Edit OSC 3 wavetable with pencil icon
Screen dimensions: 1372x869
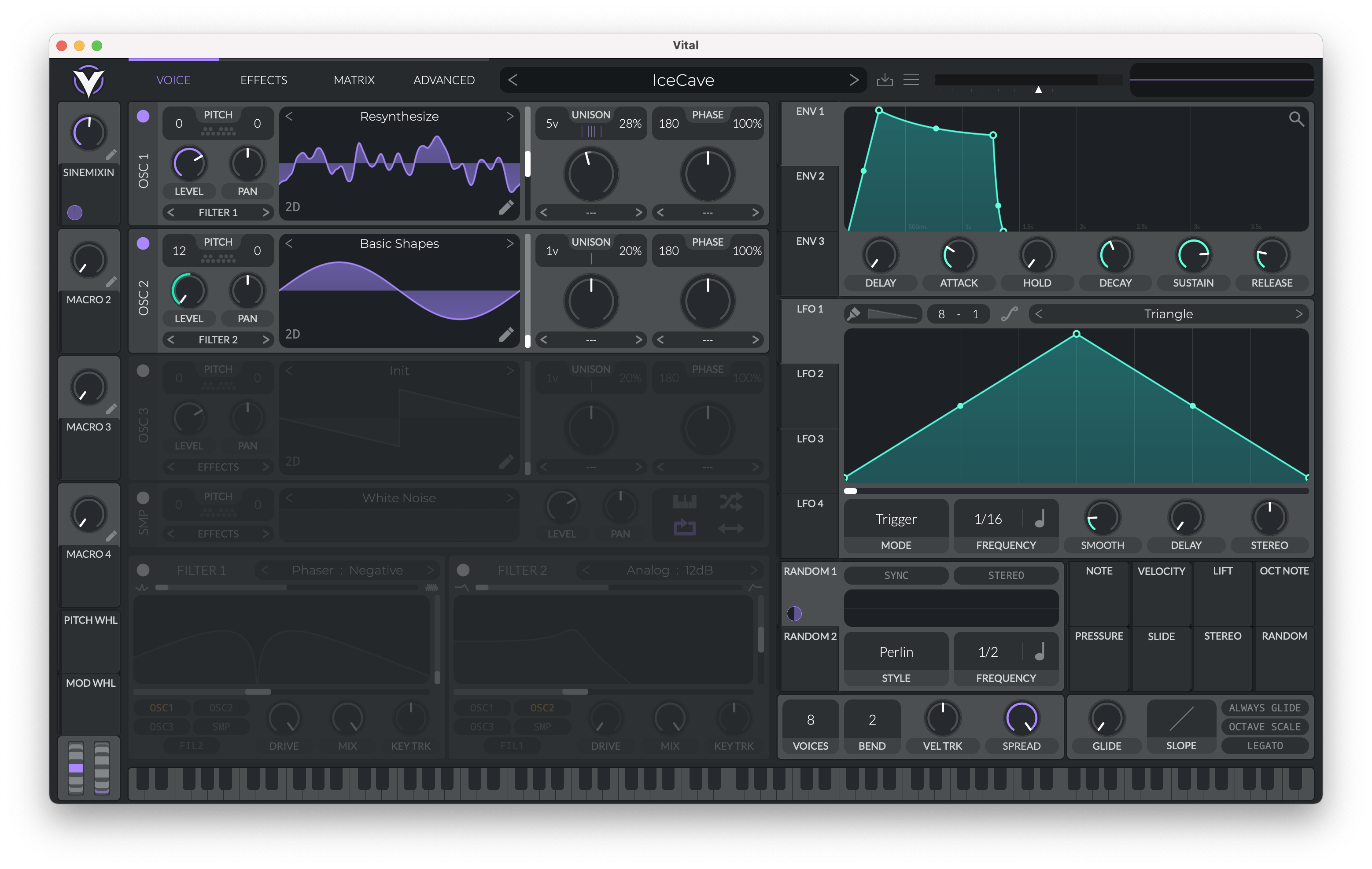coord(506,461)
